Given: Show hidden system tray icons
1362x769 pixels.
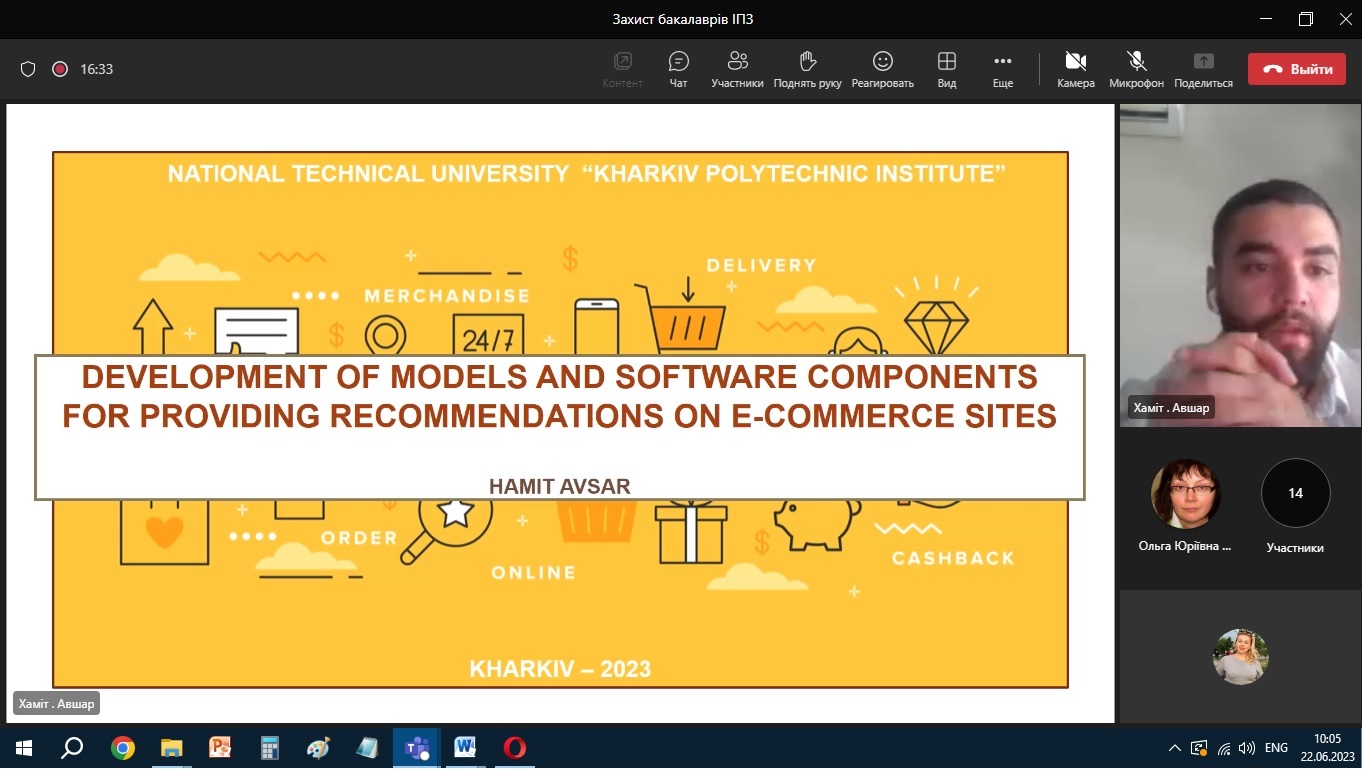Looking at the screenshot, I should pyautogui.click(x=1175, y=748).
